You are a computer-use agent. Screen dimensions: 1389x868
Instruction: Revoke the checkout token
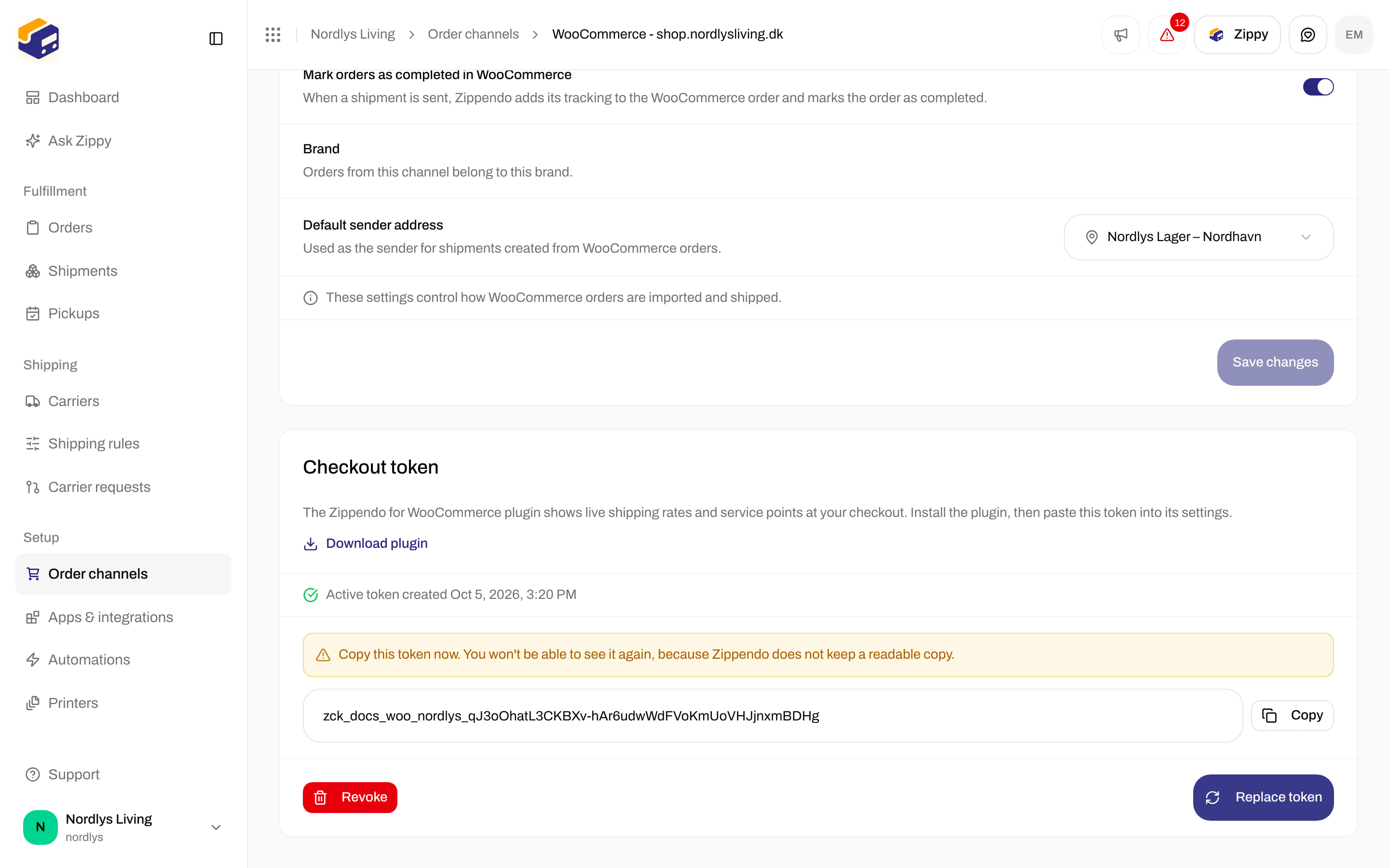[350, 798]
